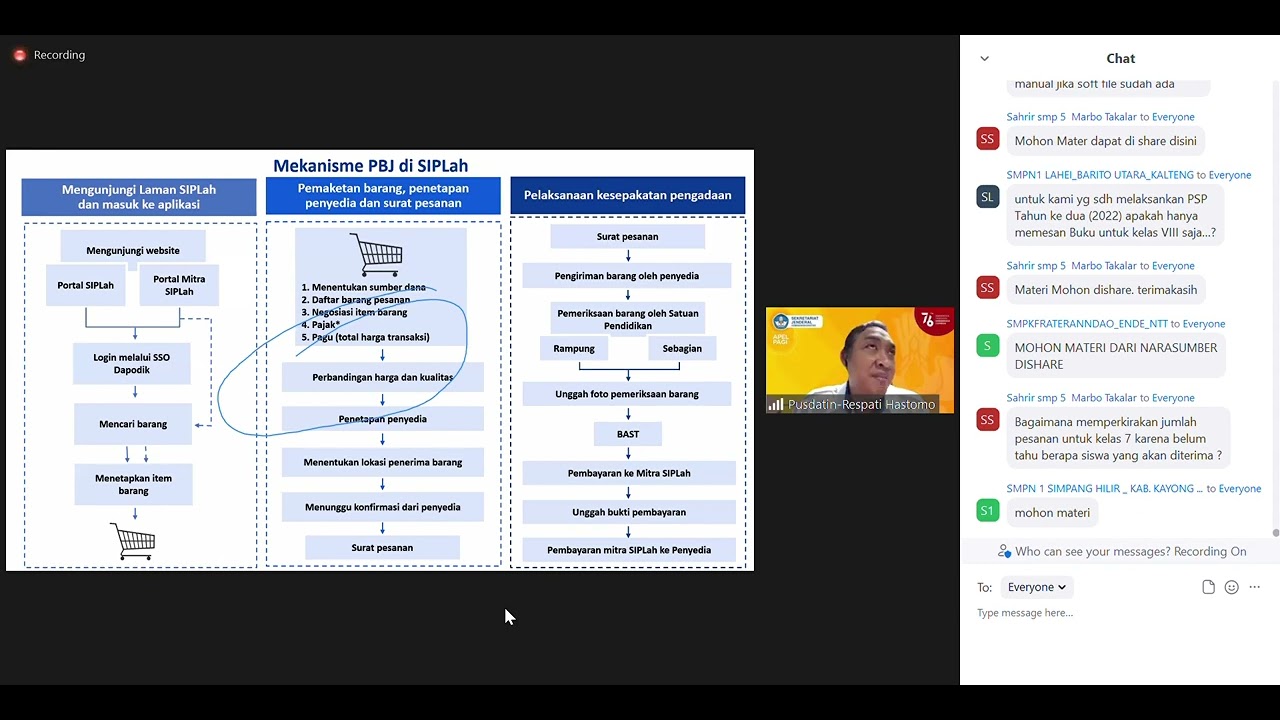The image size is (1280, 720).
Task: Click the SS avatar beside "Mohon Mater dapat di share disini"
Action: tap(987, 140)
